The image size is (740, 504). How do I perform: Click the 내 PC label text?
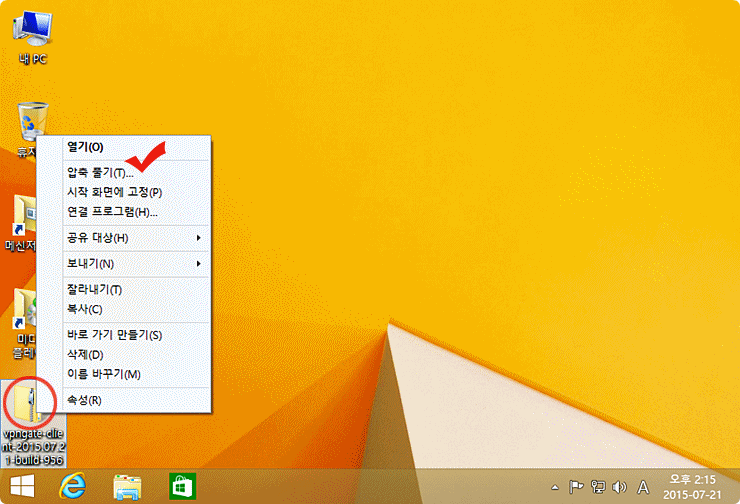click(33, 59)
